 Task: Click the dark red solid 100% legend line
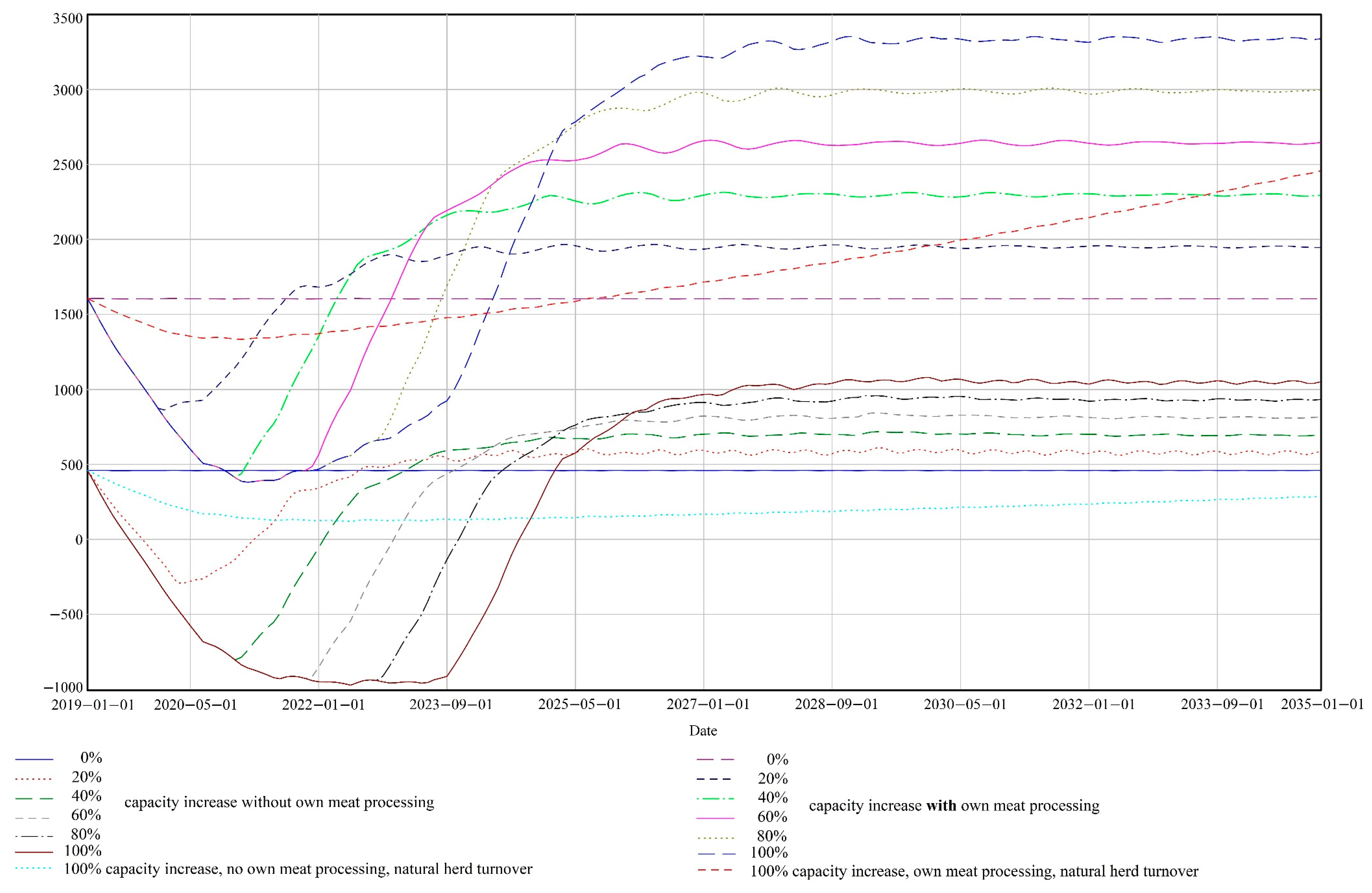[34, 852]
